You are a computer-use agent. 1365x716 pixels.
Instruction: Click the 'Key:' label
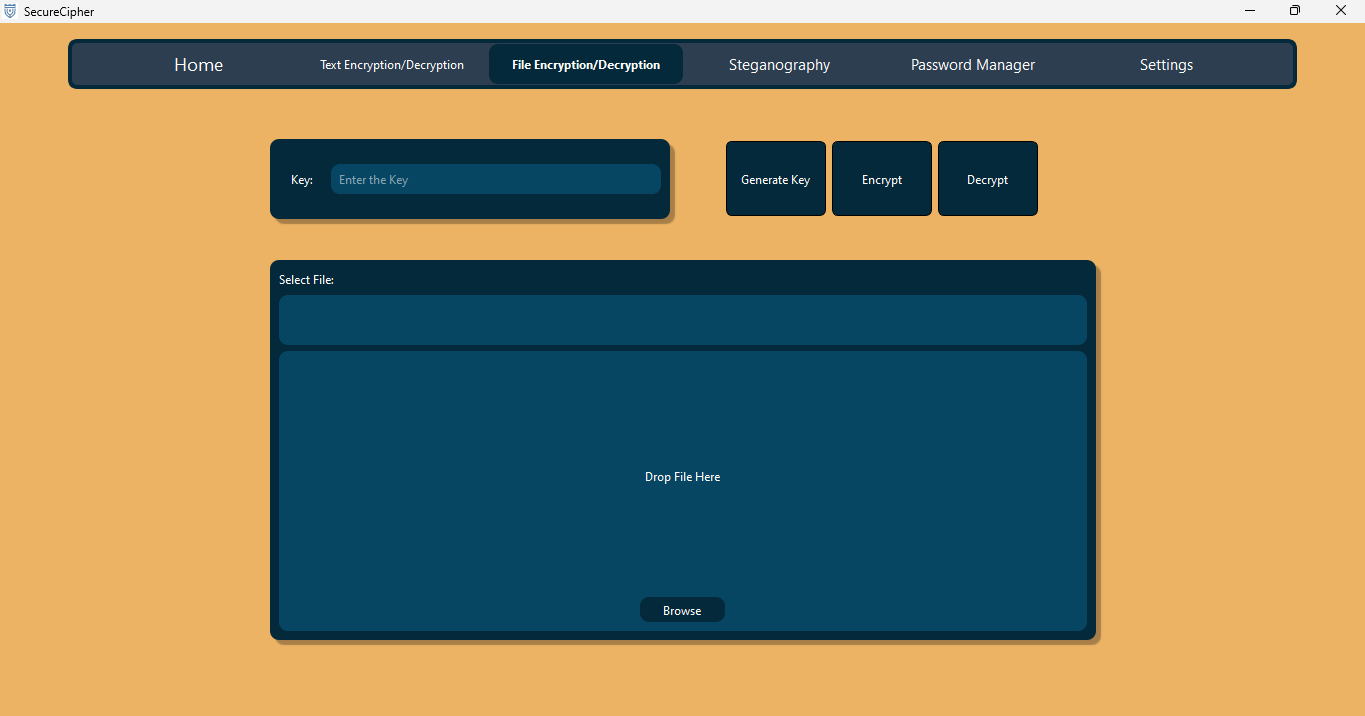click(x=302, y=180)
